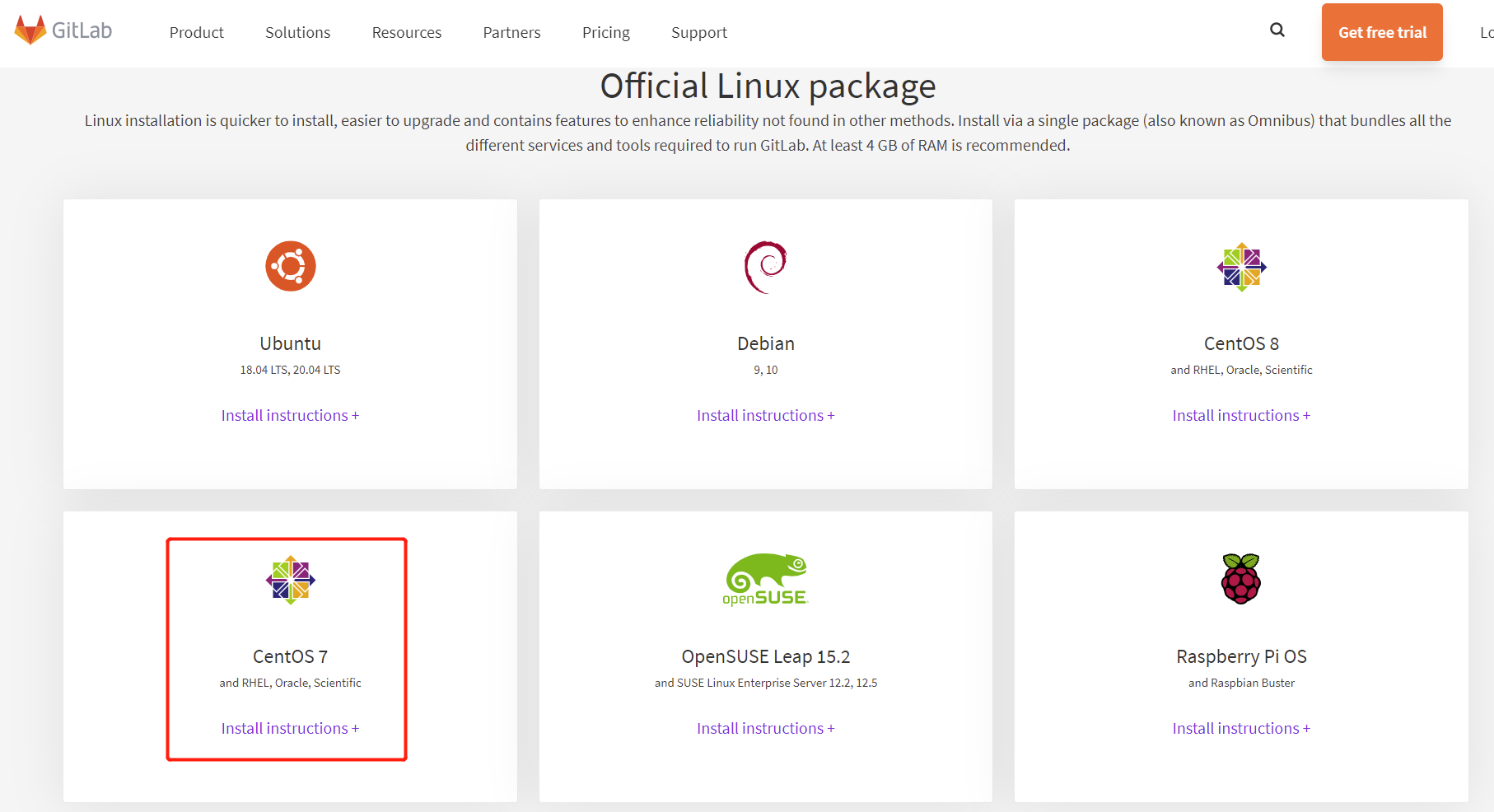
Task: Click the '18.04 LTS, 20.04 LTS' text
Action: pyautogui.click(x=290, y=370)
